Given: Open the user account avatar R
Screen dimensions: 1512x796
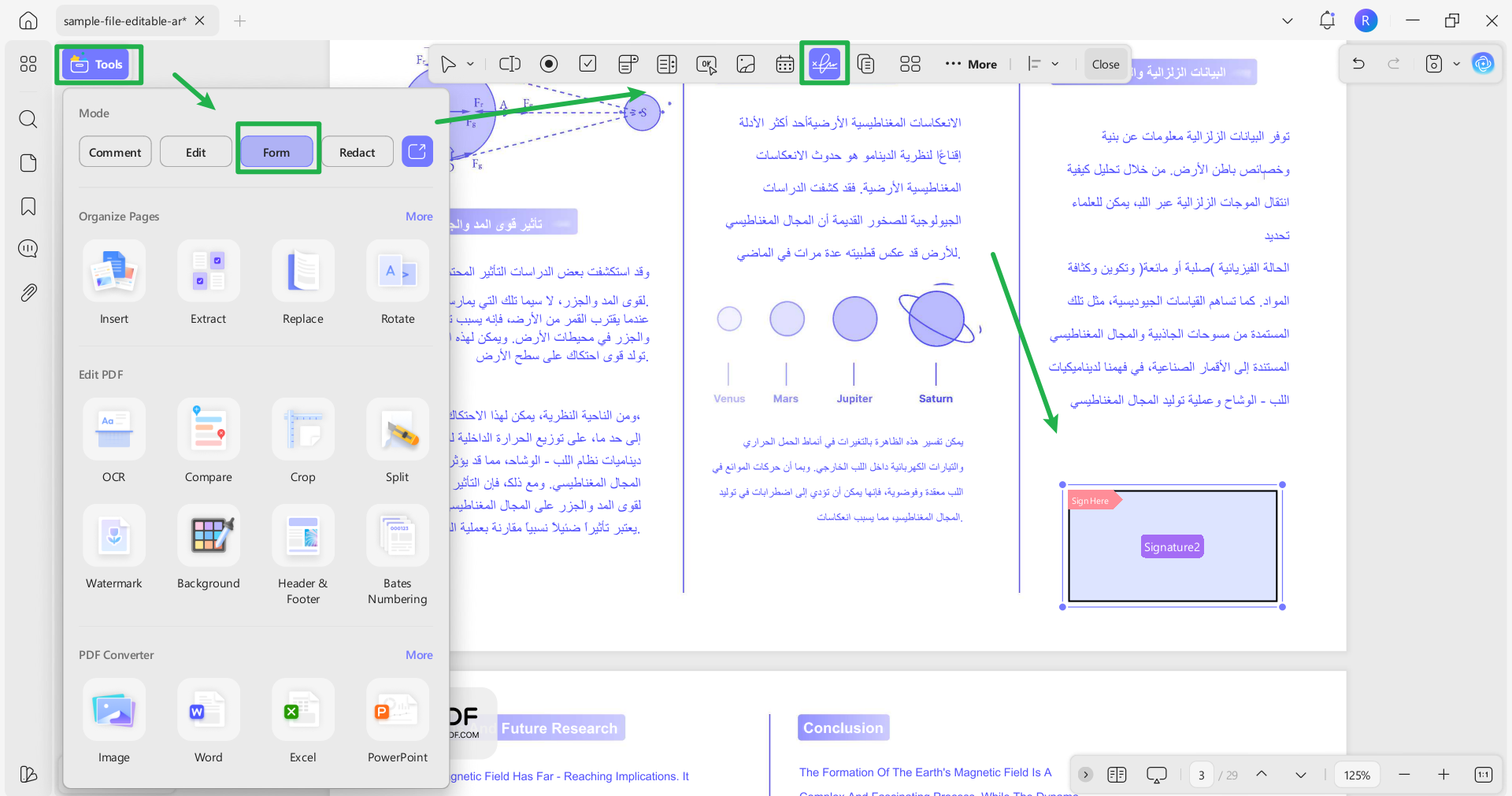Looking at the screenshot, I should (x=1366, y=20).
